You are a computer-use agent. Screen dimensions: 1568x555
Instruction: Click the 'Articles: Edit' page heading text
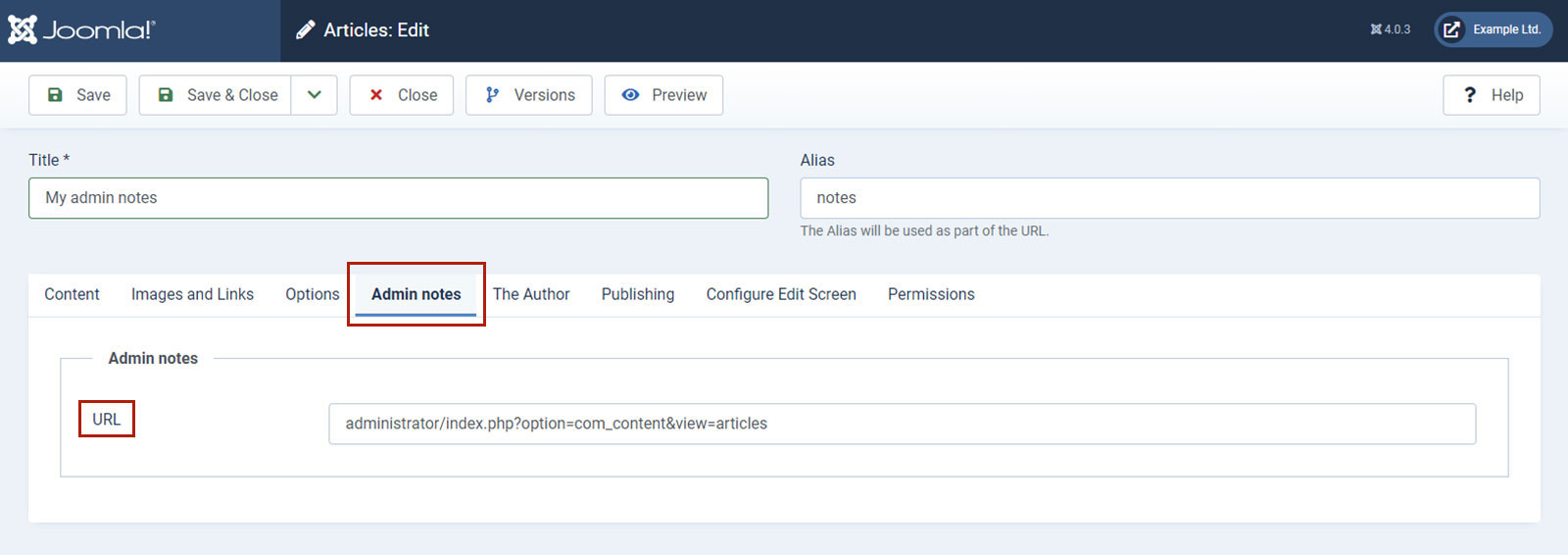click(x=376, y=30)
